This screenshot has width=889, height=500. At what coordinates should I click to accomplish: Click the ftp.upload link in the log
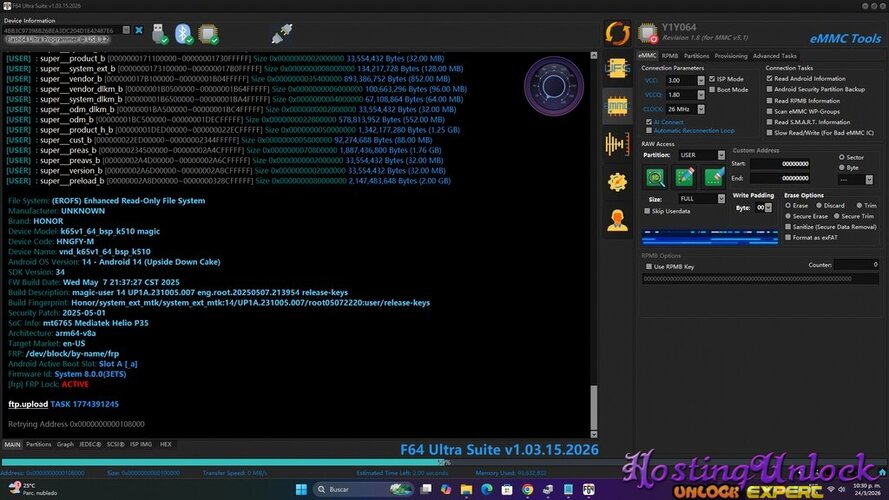coord(27,404)
